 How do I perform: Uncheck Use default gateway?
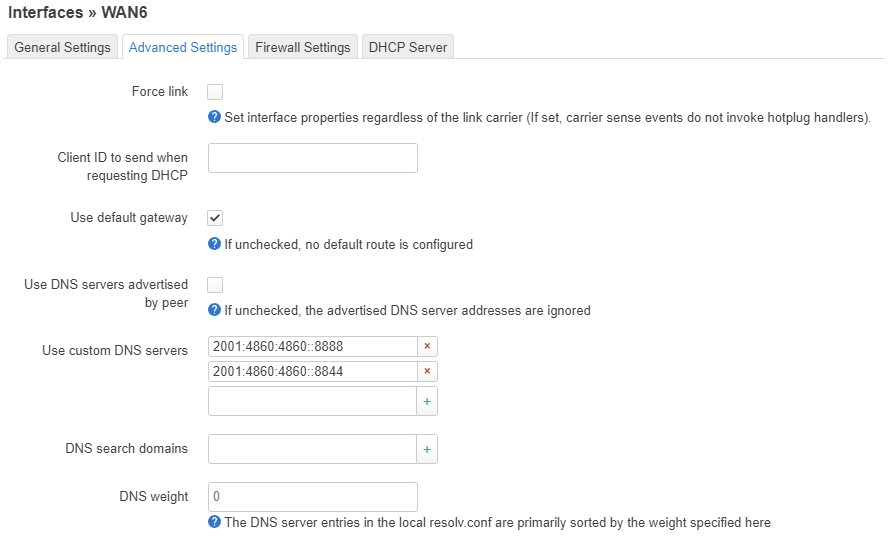pos(215,218)
